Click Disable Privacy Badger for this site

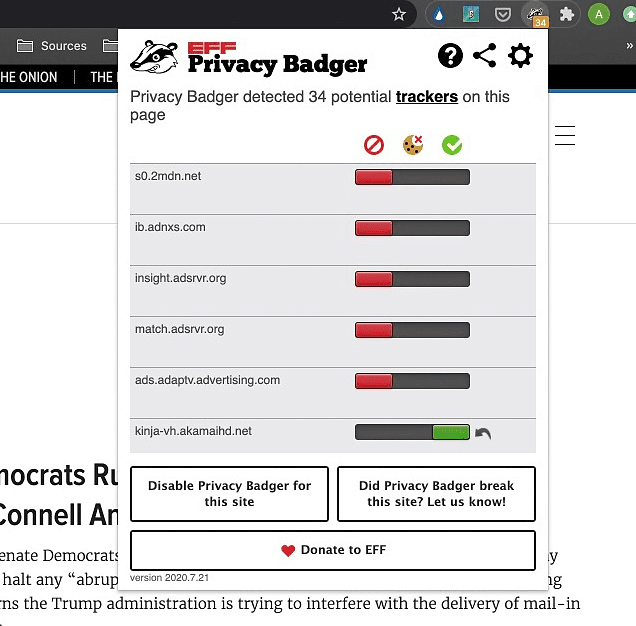coord(230,493)
